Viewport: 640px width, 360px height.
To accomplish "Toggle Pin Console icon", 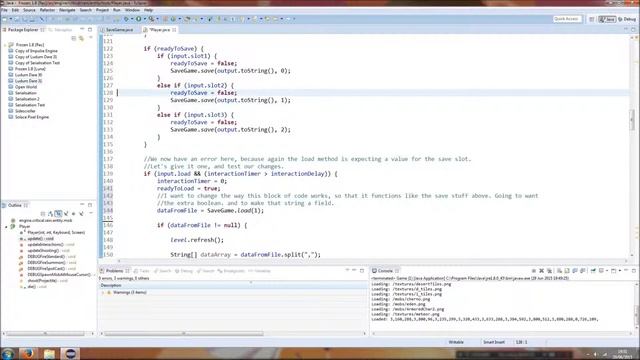I will click(x=593, y=271).
